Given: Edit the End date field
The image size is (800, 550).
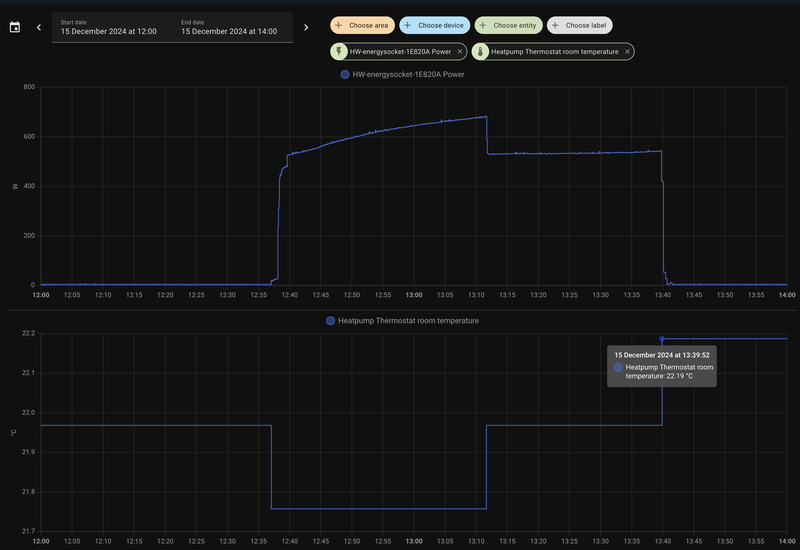Looking at the screenshot, I should click(x=233, y=28).
